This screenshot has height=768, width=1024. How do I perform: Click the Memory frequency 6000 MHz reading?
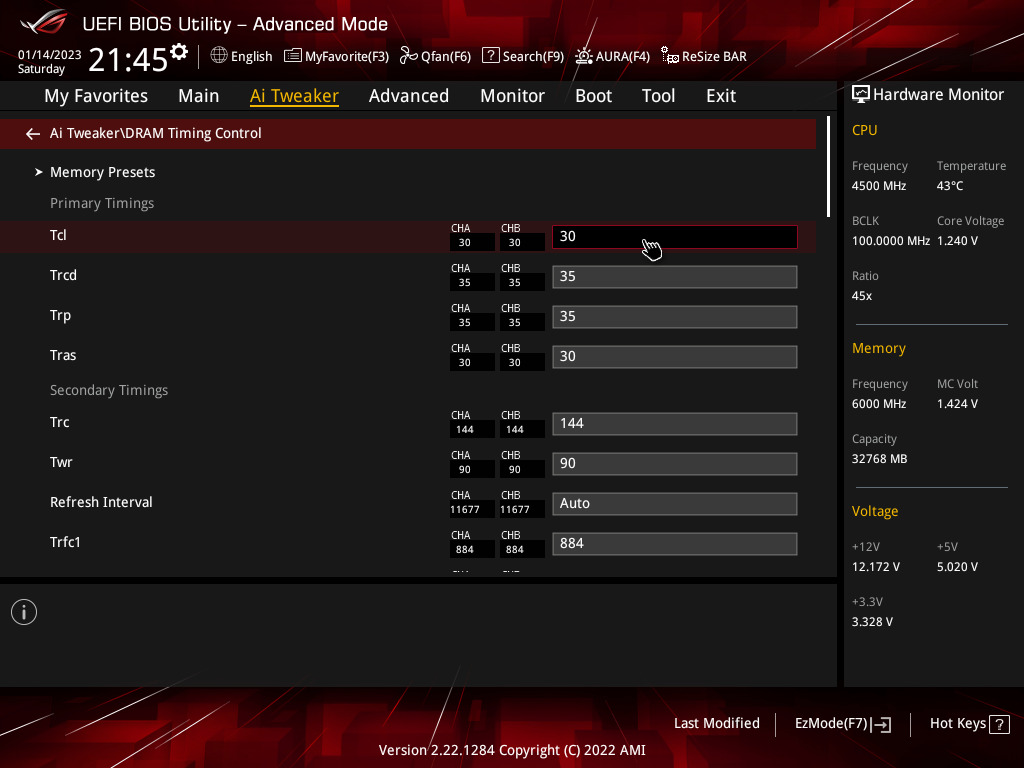[879, 404]
